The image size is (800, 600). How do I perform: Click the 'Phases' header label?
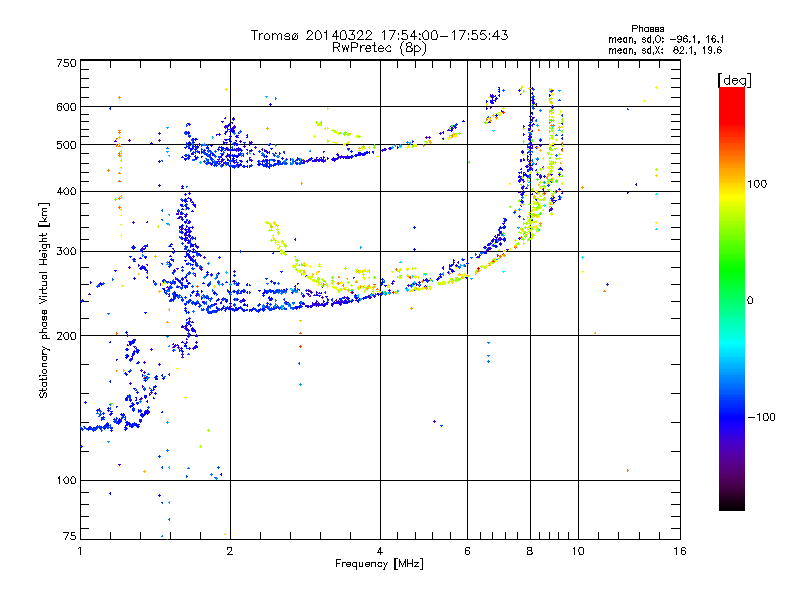point(647,29)
